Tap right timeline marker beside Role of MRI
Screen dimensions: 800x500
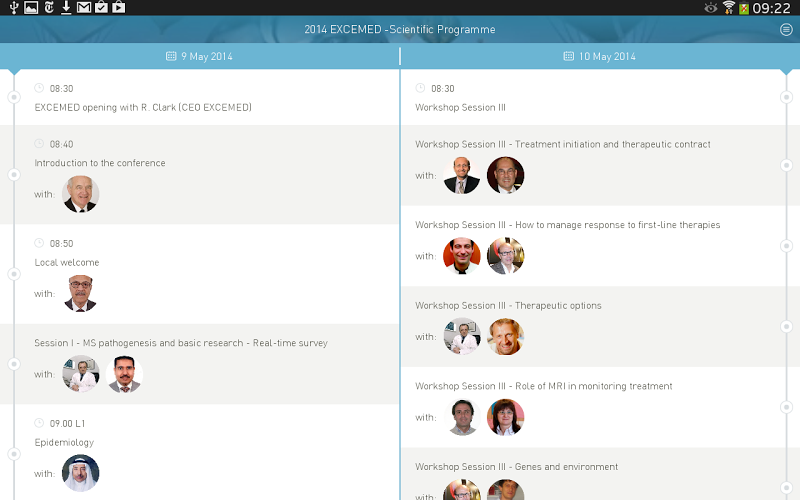click(786, 407)
